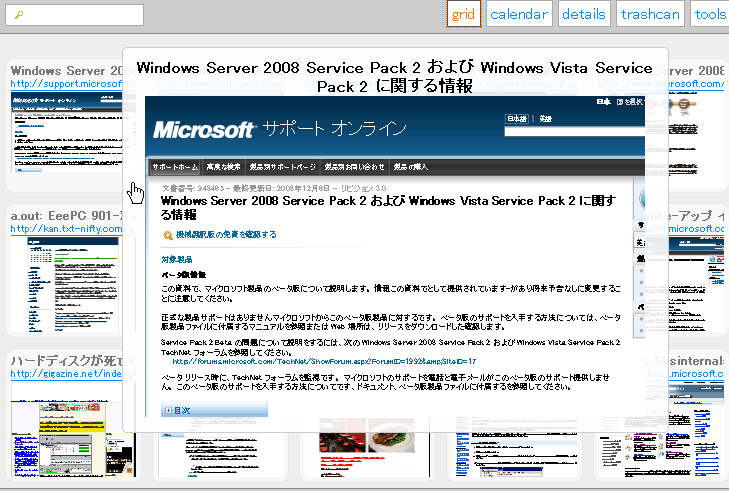
Task: Select the ハードディスク card title
Action: coord(66,361)
